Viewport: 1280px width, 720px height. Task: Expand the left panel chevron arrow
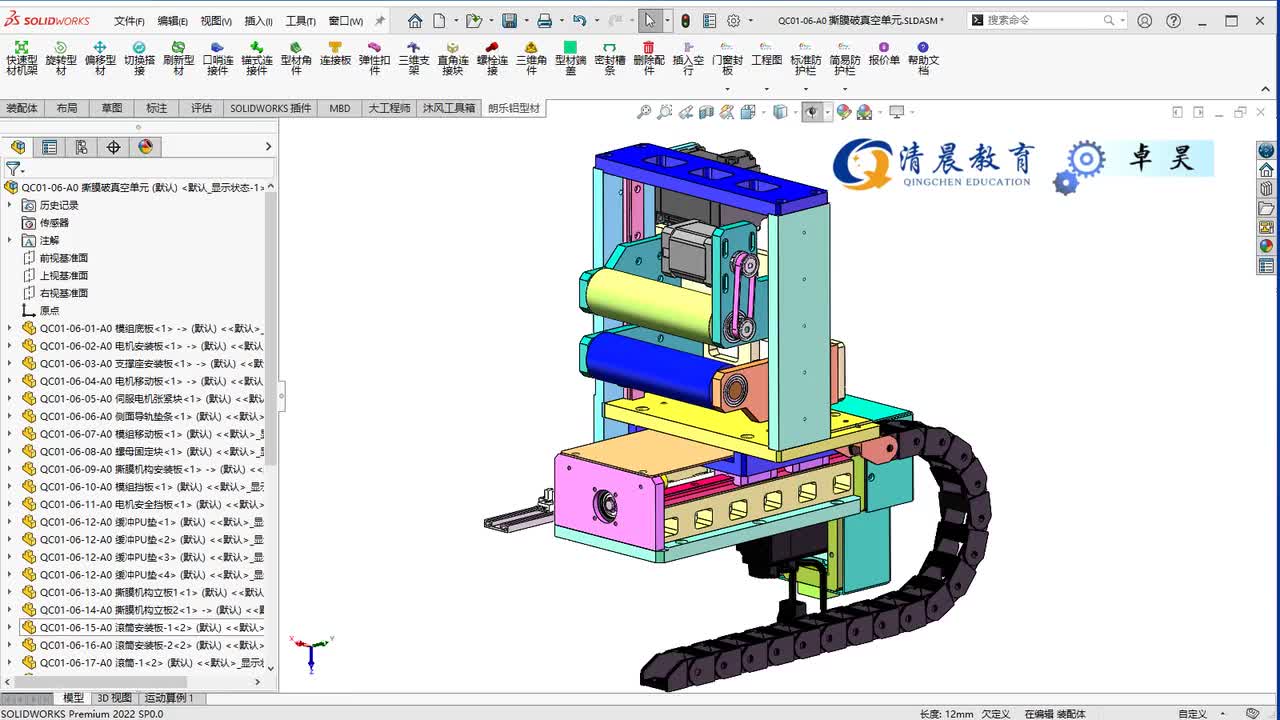[x=268, y=147]
